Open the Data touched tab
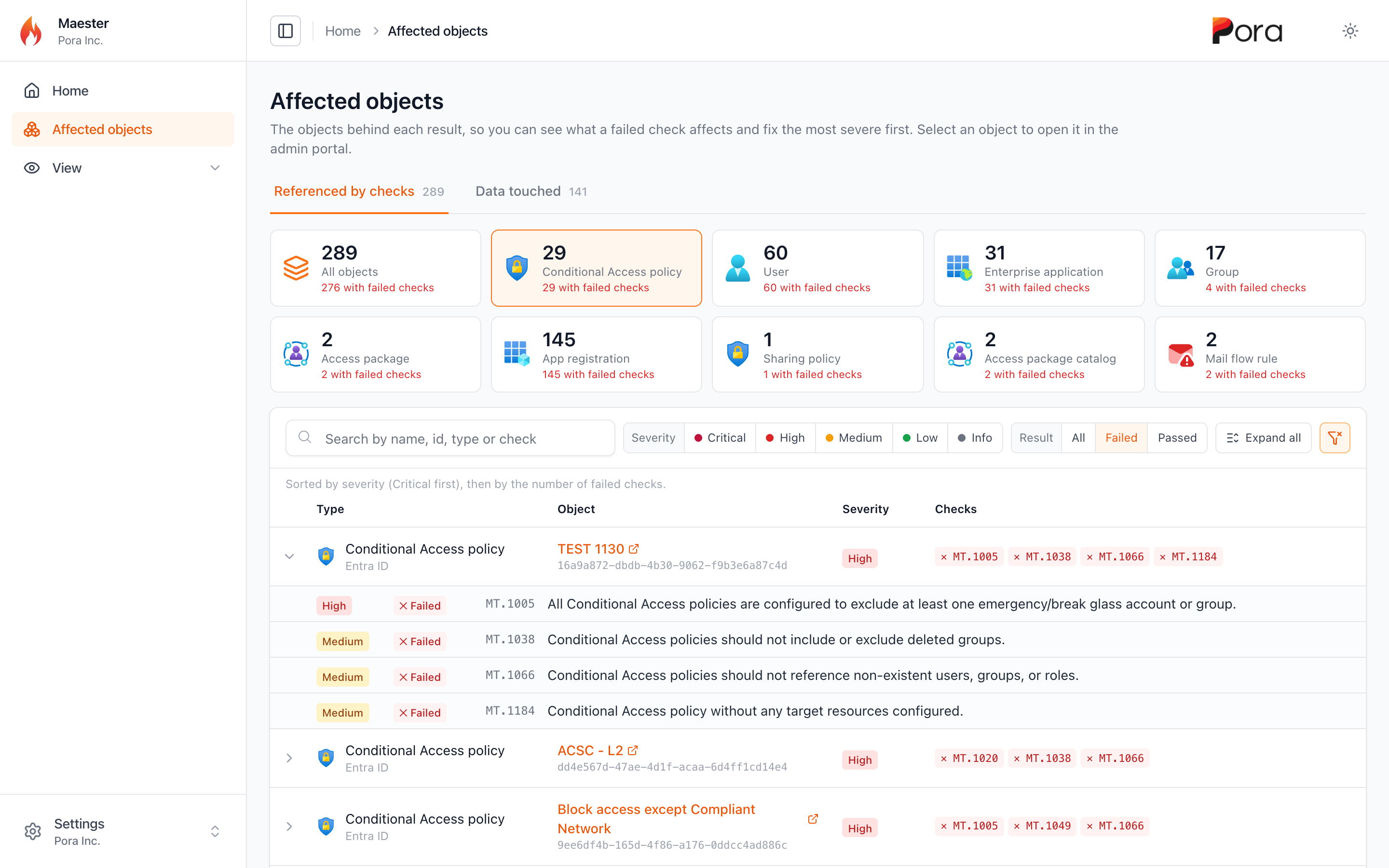Viewport: 1389px width, 868px height. [x=531, y=191]
